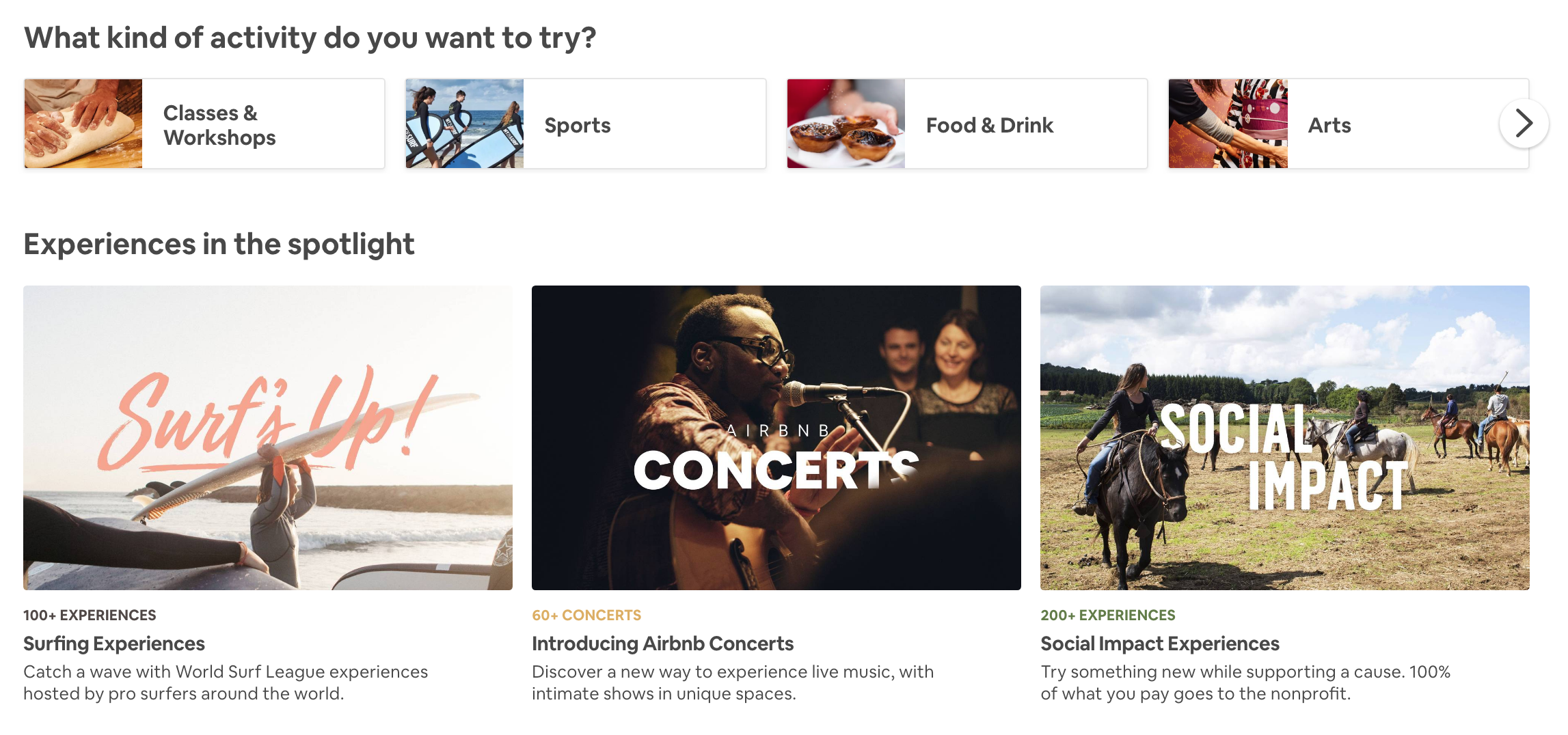Click the nonprofit cause description text

tap(1245, 682)
